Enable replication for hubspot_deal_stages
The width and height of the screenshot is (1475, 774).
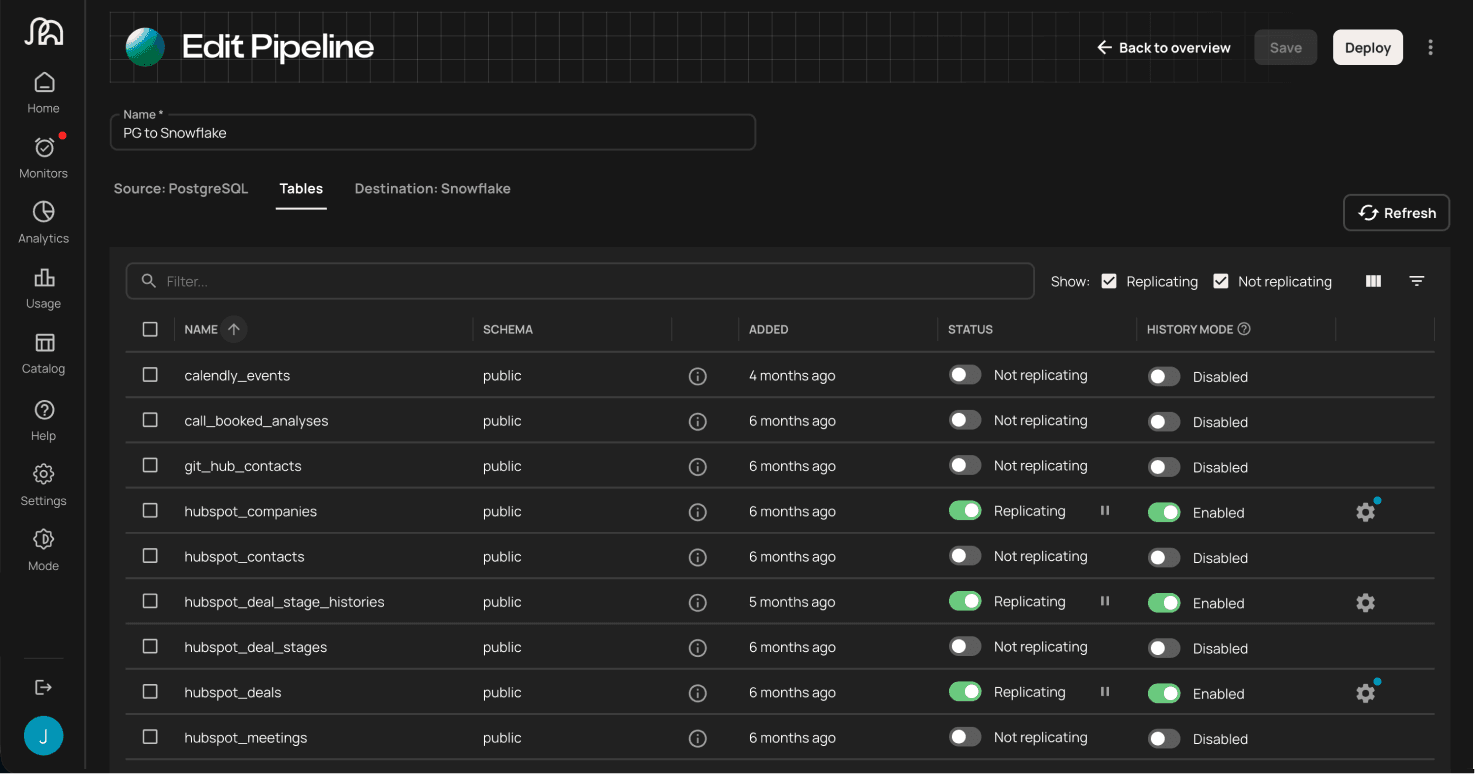pos(965,647)
